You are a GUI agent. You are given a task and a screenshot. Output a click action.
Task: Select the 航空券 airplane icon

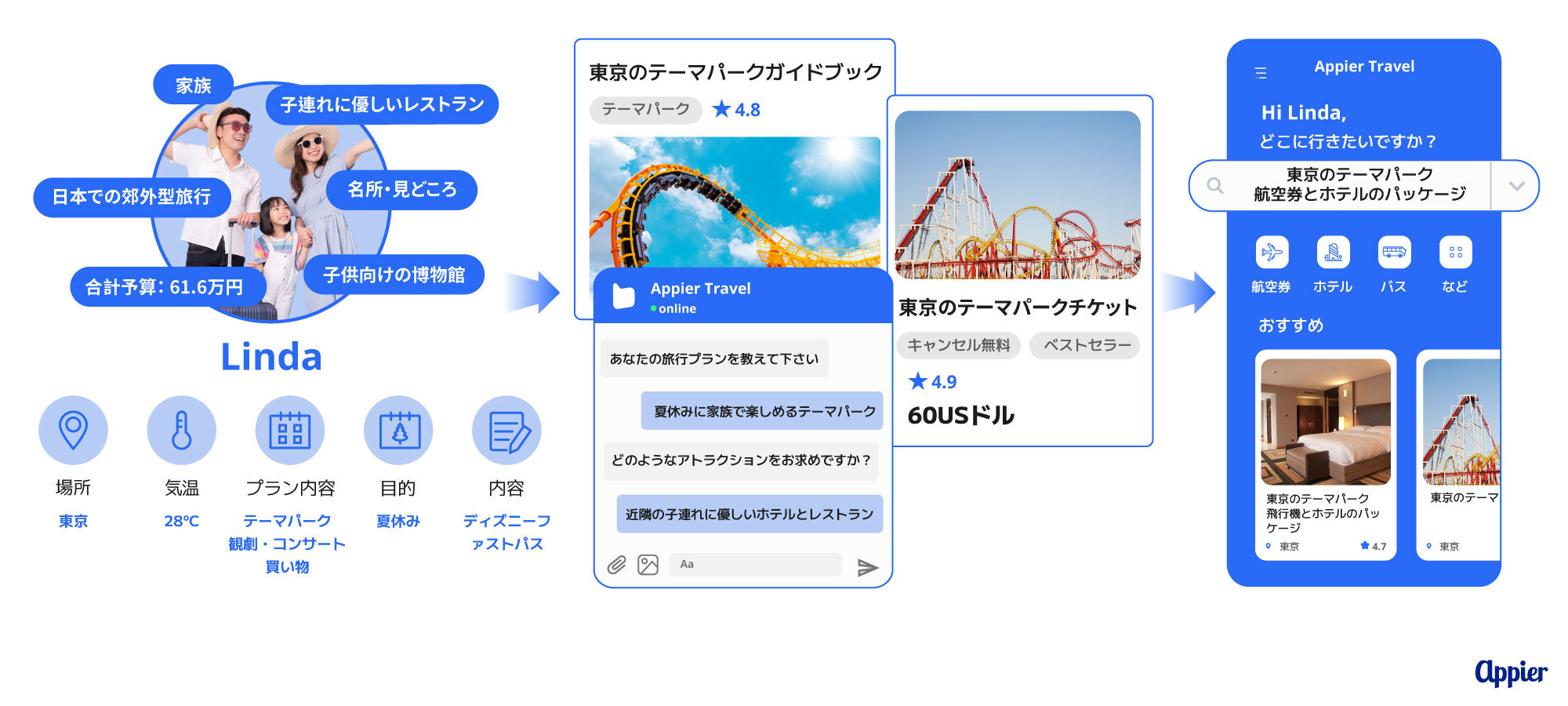[x=1272, y=253]
